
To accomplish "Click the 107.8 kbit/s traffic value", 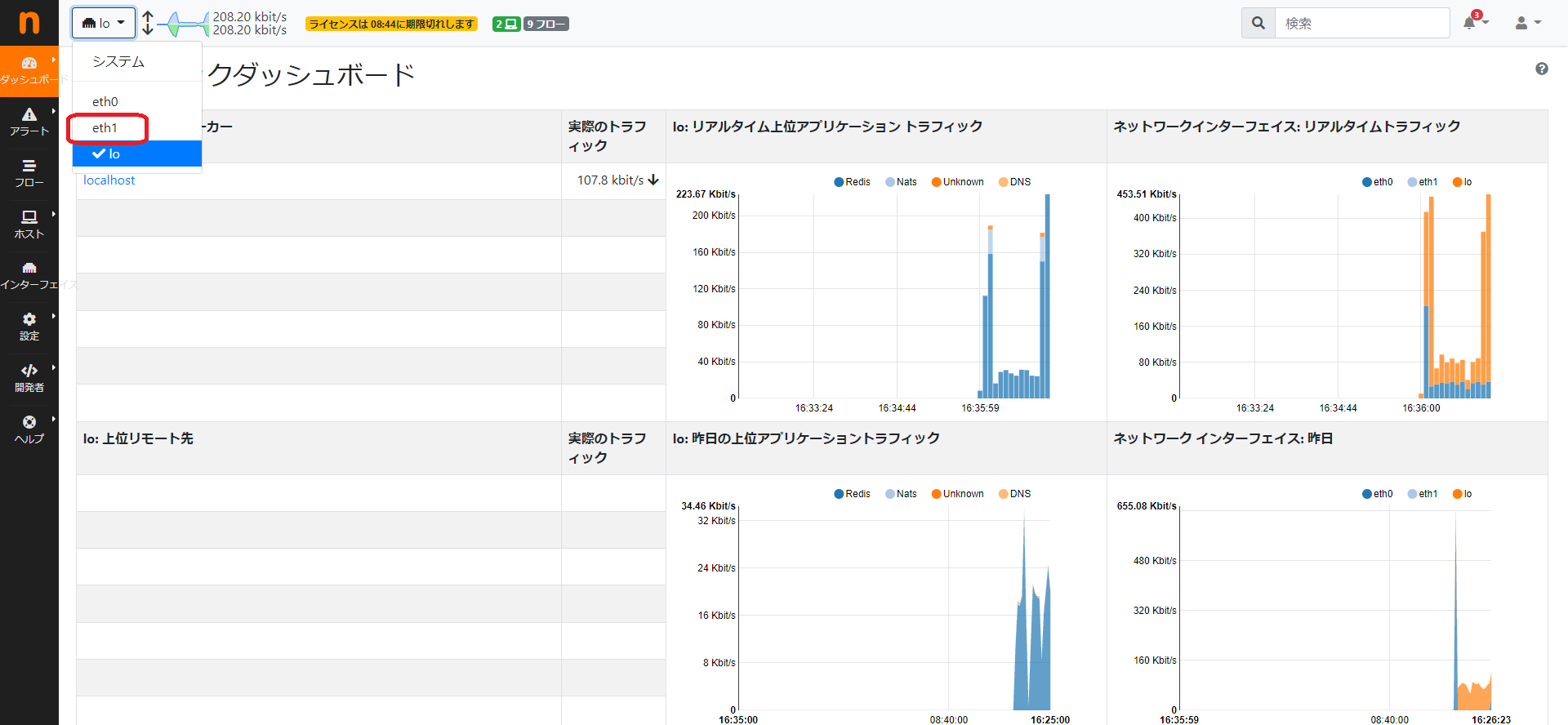I will tap(617, 180).
